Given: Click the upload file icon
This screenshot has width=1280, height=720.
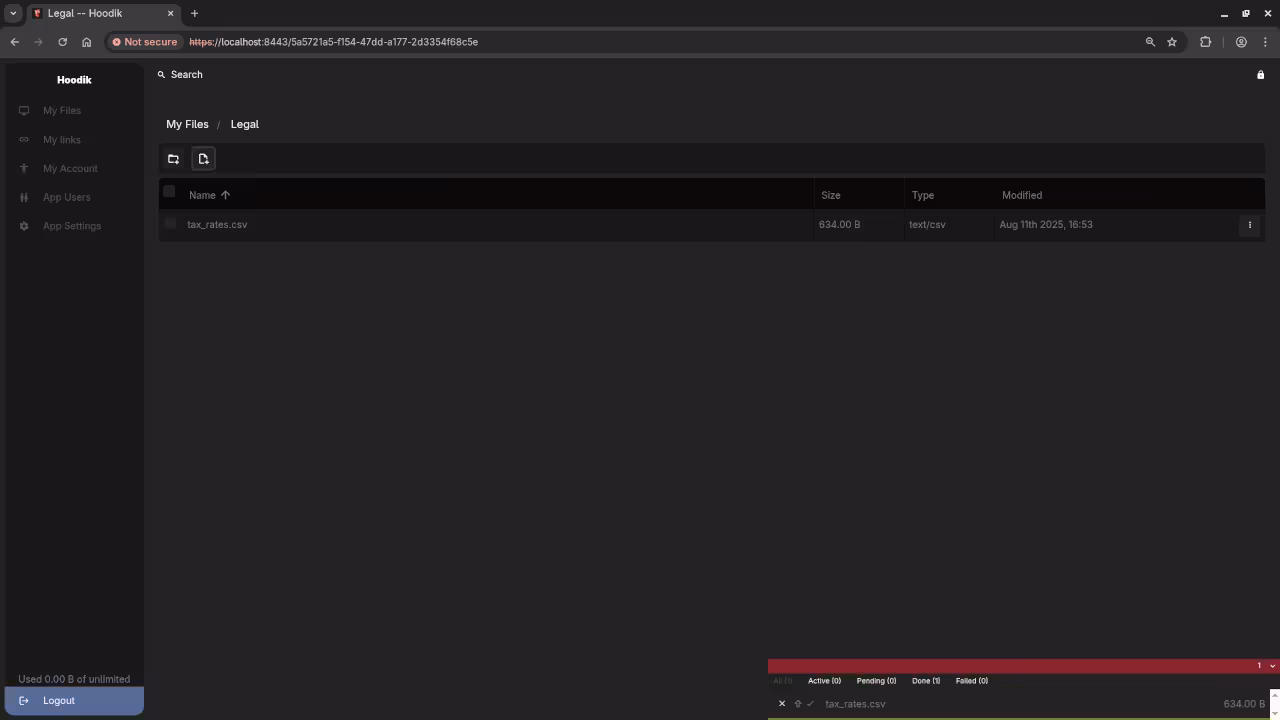Looking at the screenshot, I should (203, 159).
